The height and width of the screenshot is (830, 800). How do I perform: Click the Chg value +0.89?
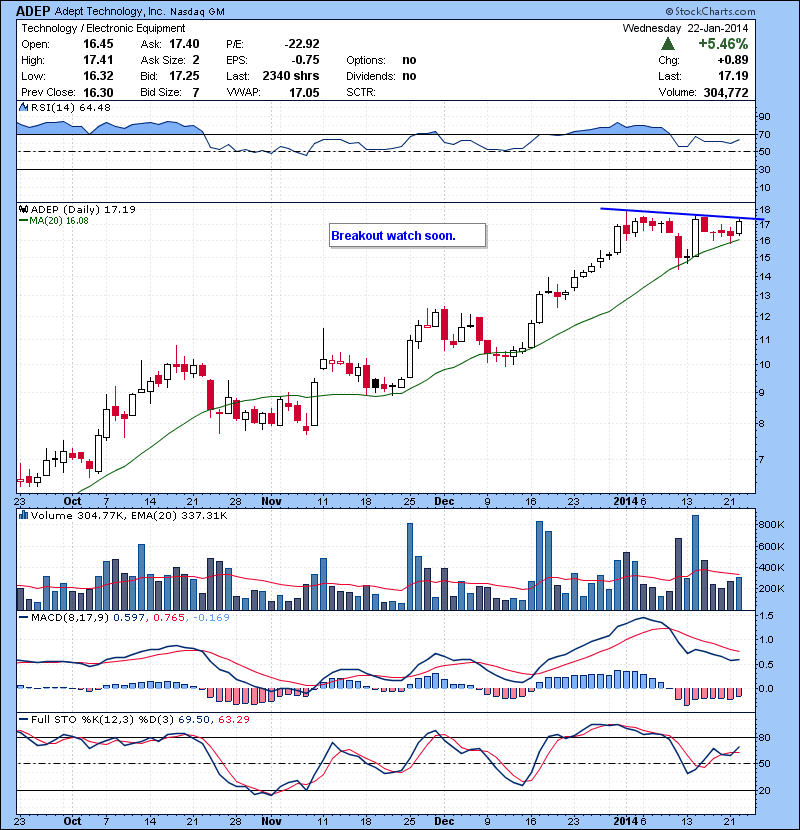tap(733, 60)
